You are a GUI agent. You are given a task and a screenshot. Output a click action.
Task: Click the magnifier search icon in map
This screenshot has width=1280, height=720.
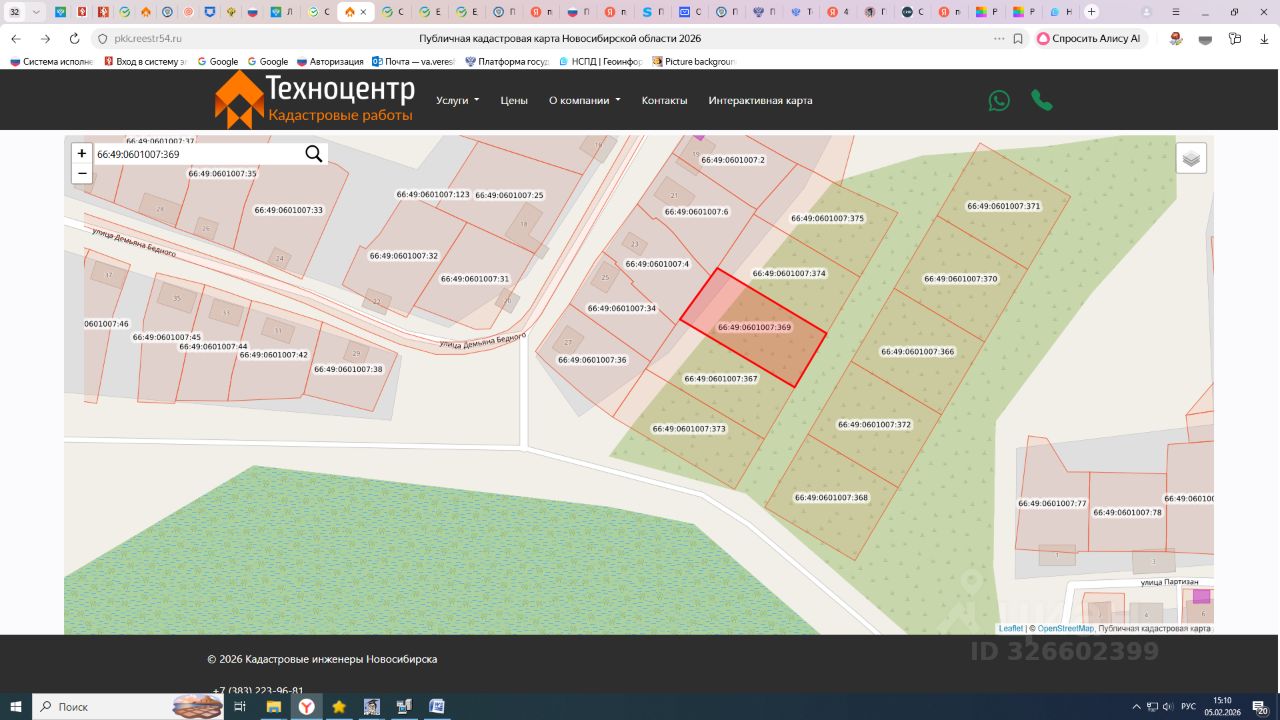pyautogui.click(x=314, y=154)
